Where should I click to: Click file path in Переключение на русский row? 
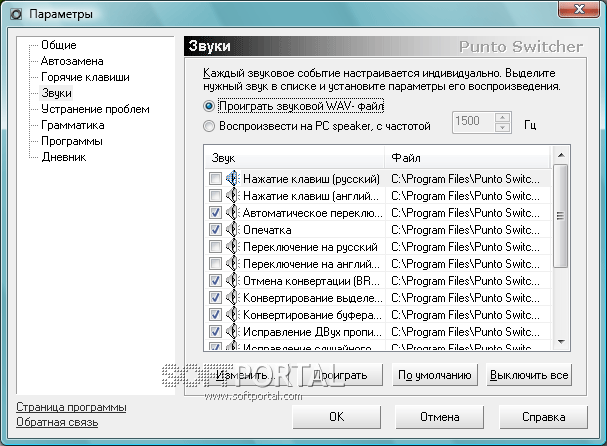coord(465,247)
